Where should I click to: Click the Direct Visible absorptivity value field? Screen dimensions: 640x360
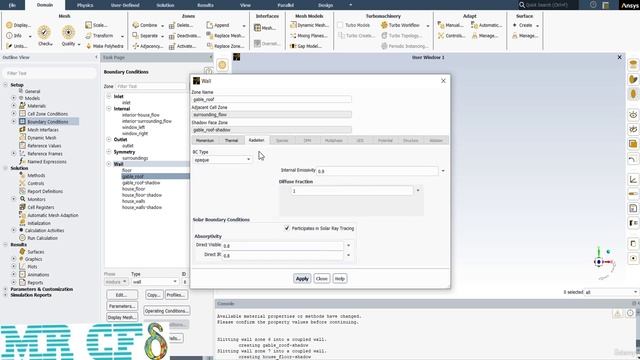pos(282,246)
